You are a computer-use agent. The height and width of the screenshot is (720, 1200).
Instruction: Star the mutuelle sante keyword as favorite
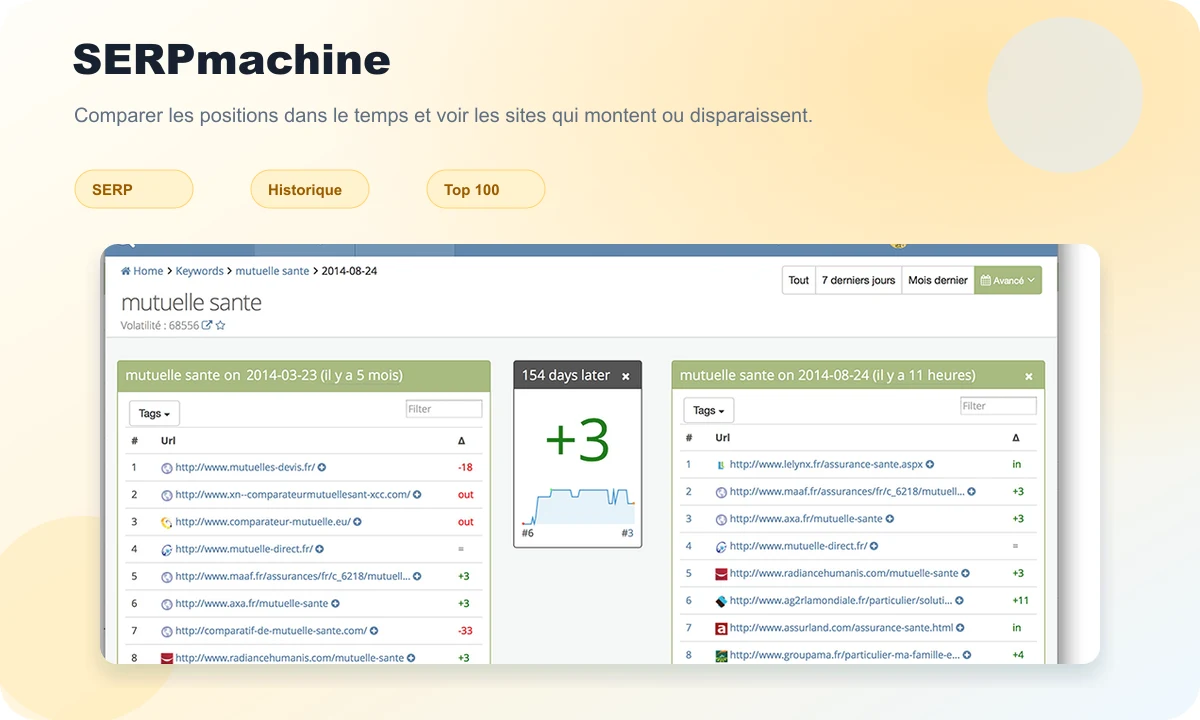pyautogui.click(x=220, y=325)
